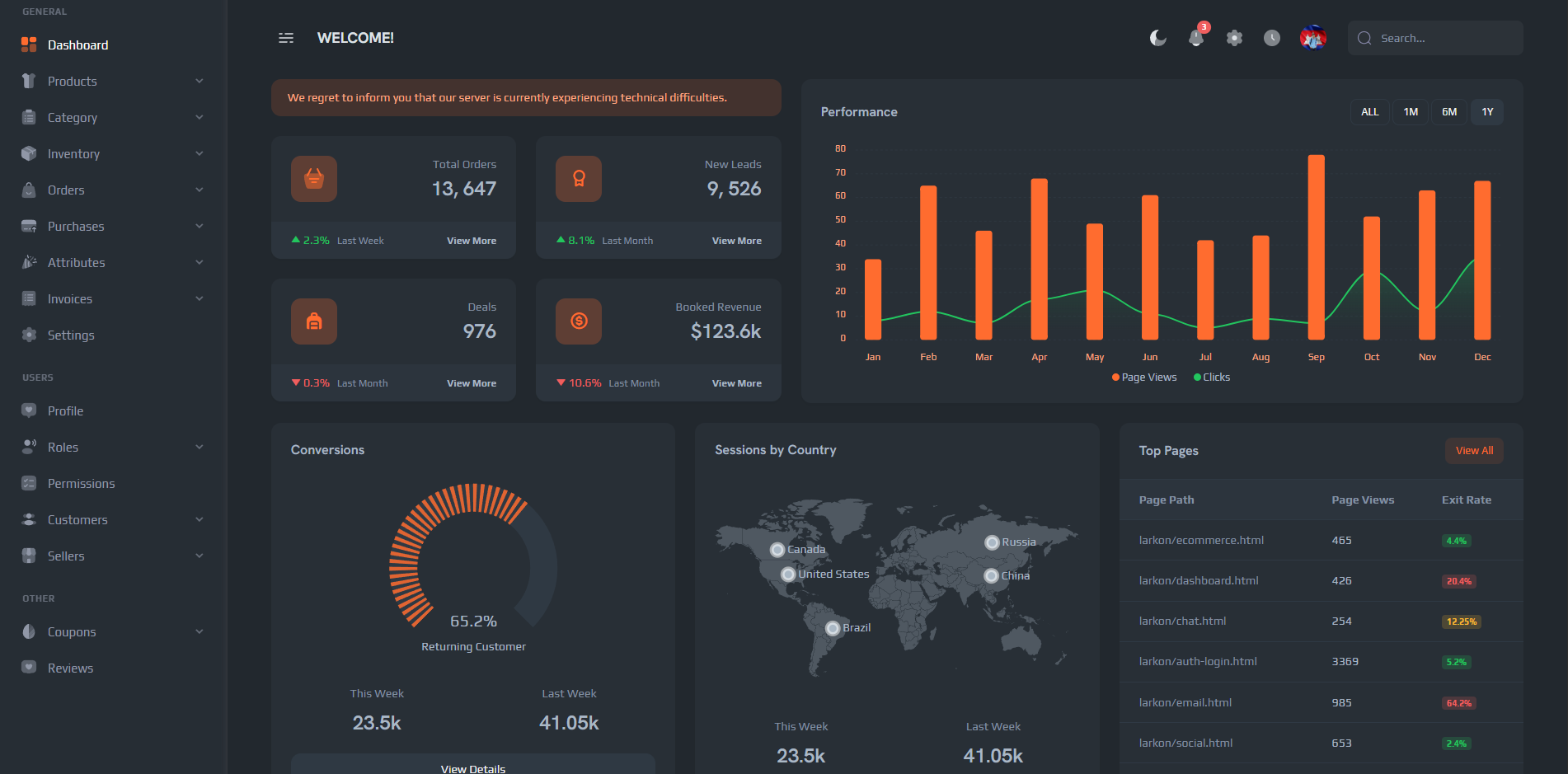Click the Permissions checklist icon
This screenshot has height=774, width=1568.
(x=29, y=483)
